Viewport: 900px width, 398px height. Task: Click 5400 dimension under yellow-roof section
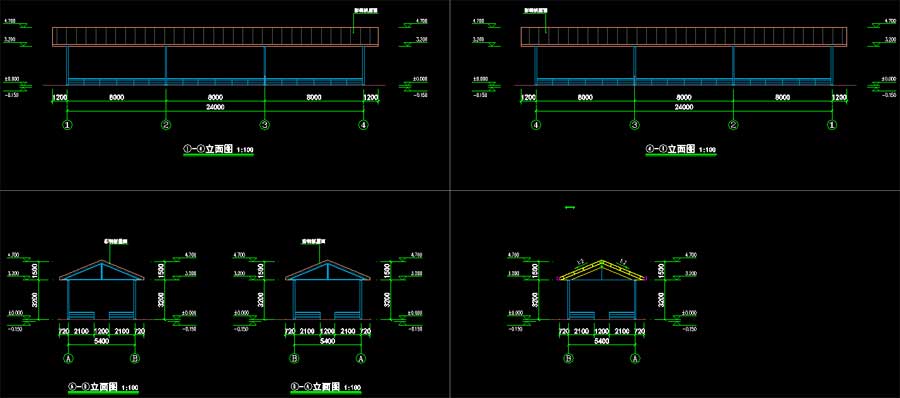coord(602,341)
